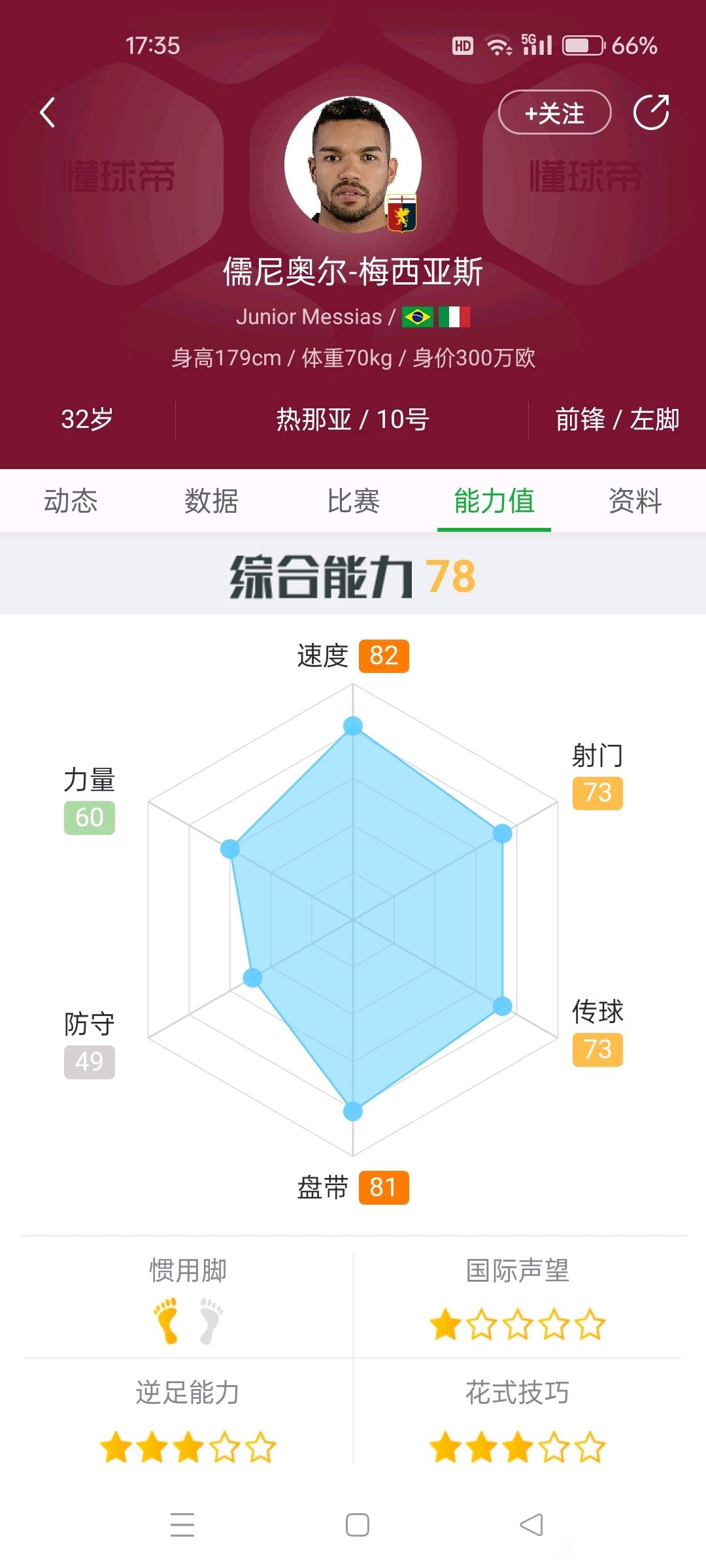Tap the Italy flag icon
The height and width of the screenshot is (1568, 706).
point(454,317)
